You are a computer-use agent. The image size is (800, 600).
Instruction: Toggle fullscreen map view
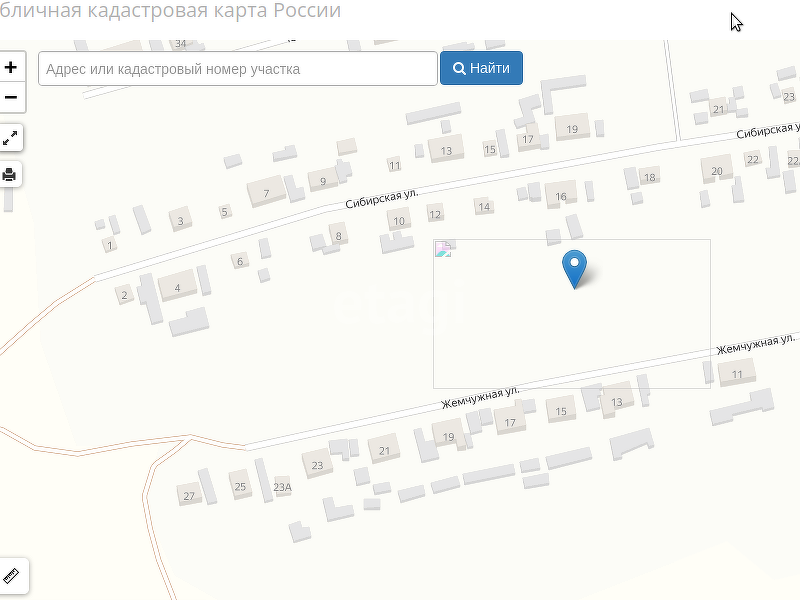tap(10, 137)
